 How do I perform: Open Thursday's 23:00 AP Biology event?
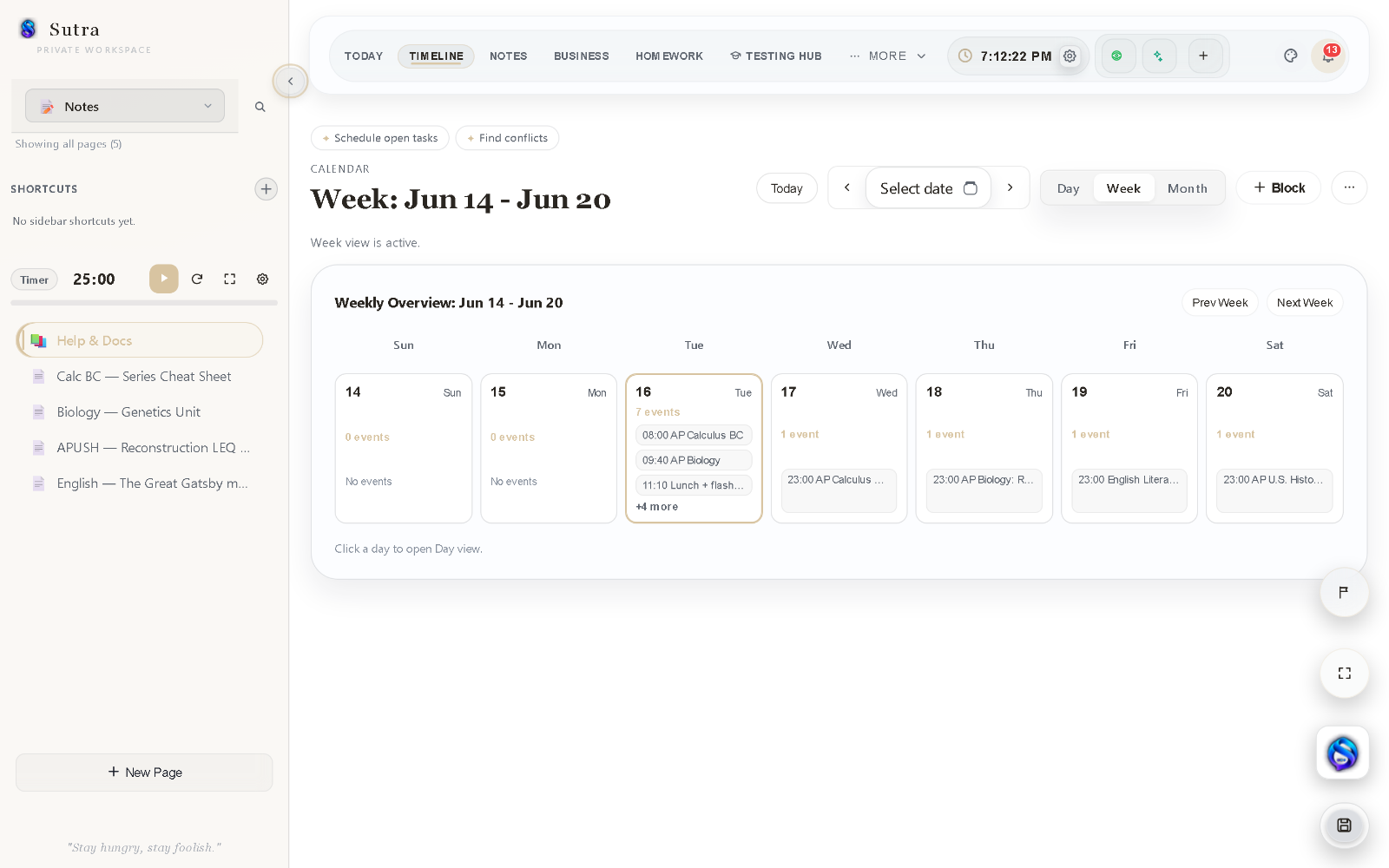pyautogui.click(x=984, y=490)
